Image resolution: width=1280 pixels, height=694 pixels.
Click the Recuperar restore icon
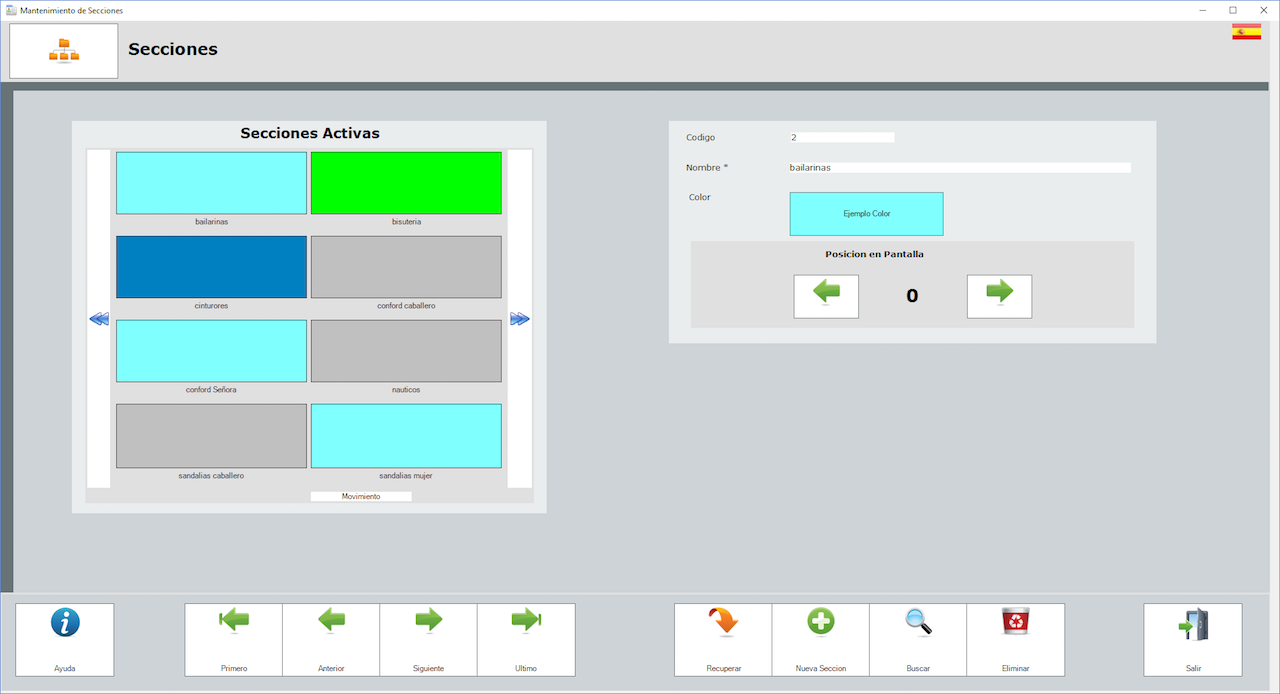(723, 622)
